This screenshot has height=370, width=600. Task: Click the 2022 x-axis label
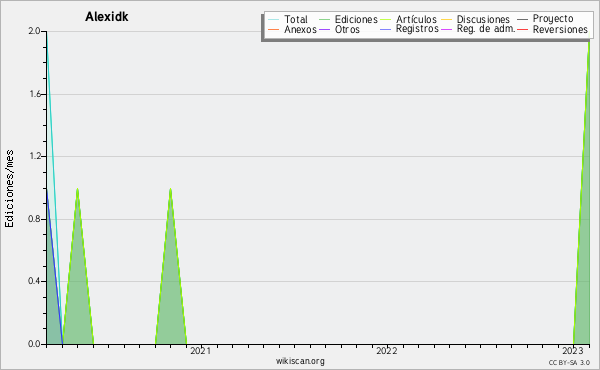[x=386, y=351]
